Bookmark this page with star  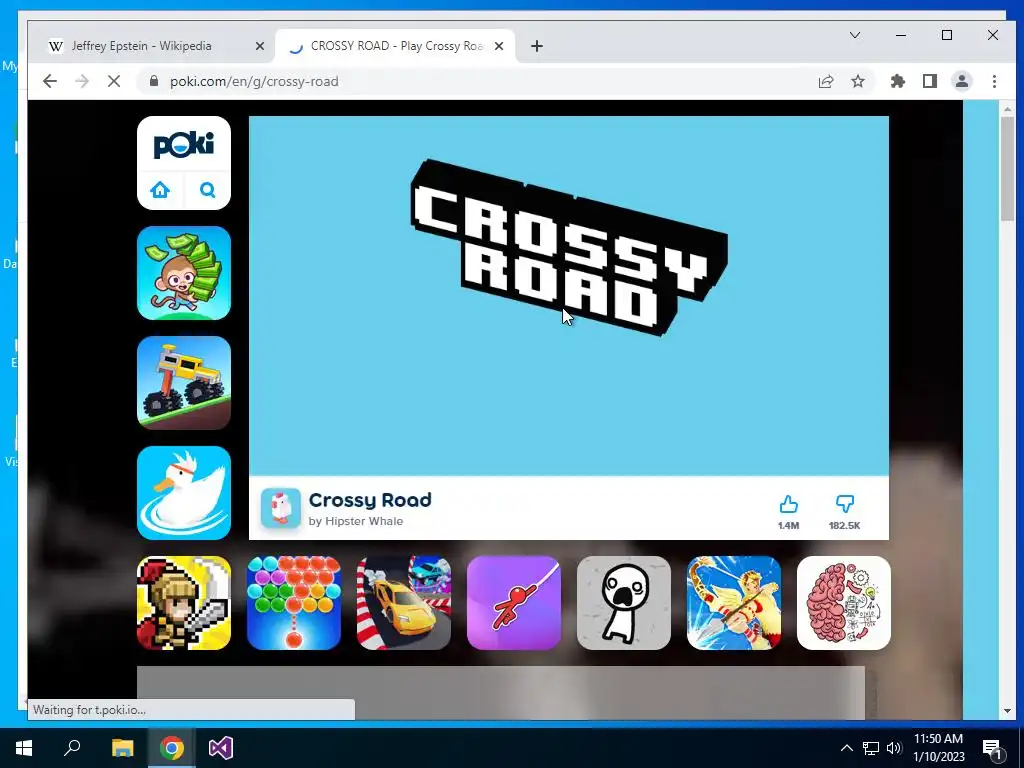857,81
